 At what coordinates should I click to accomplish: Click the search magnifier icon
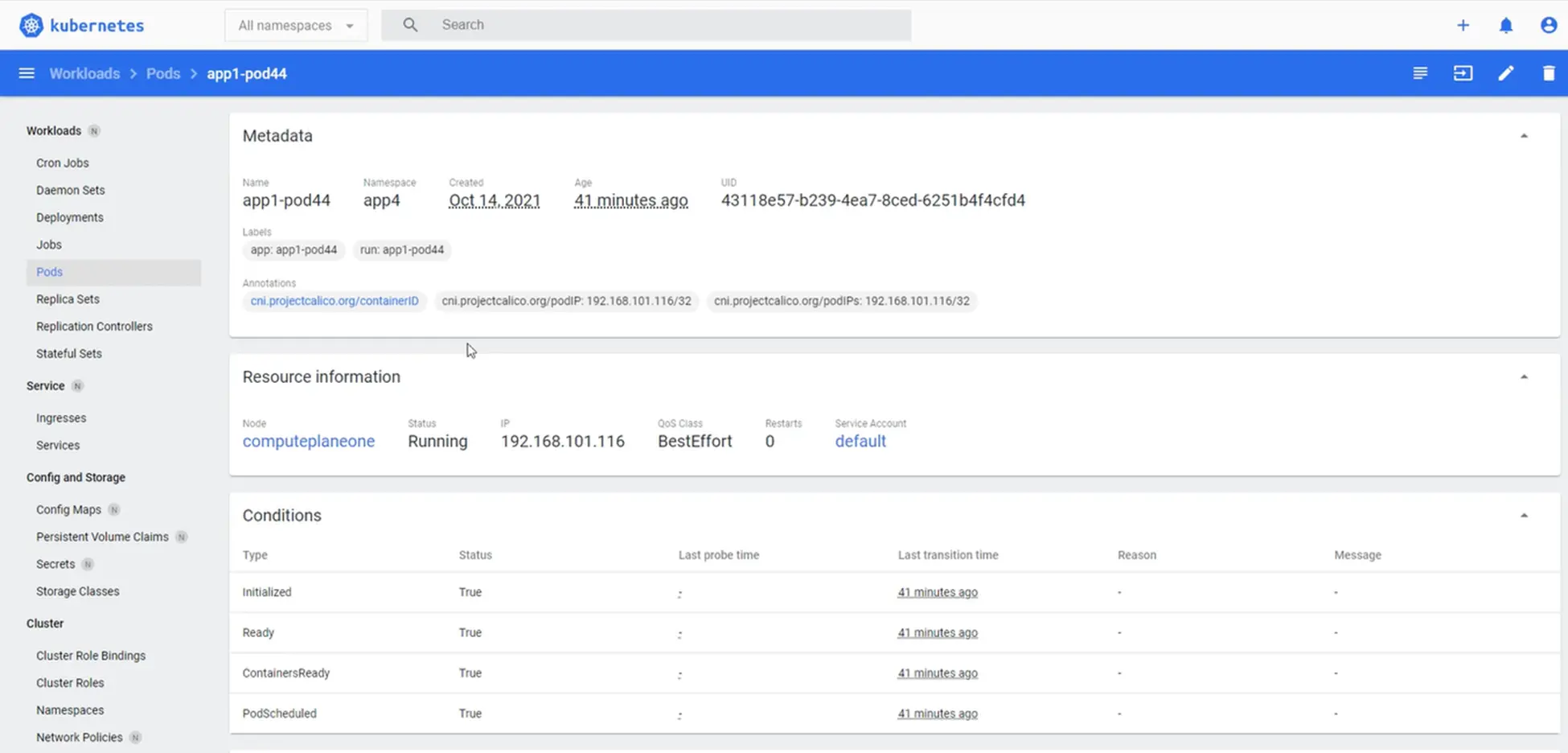(410, 25)
